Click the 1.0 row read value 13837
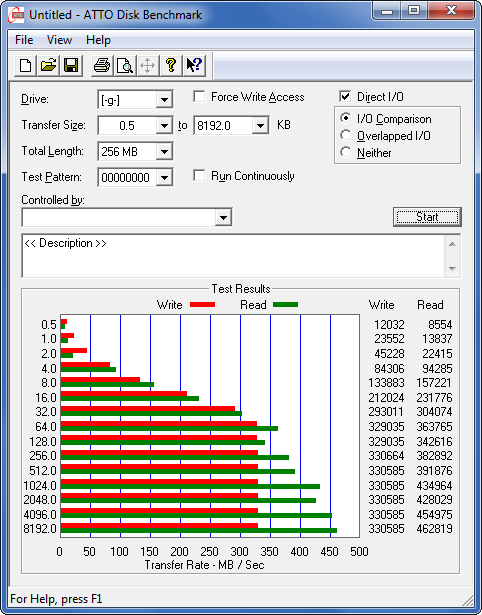482x615 pixels. 437,339
